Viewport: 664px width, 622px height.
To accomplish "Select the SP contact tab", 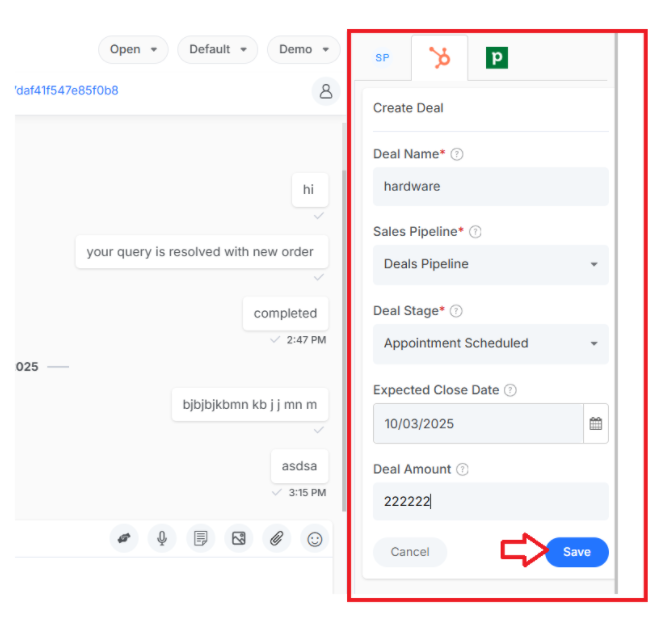I will (382, 58).
